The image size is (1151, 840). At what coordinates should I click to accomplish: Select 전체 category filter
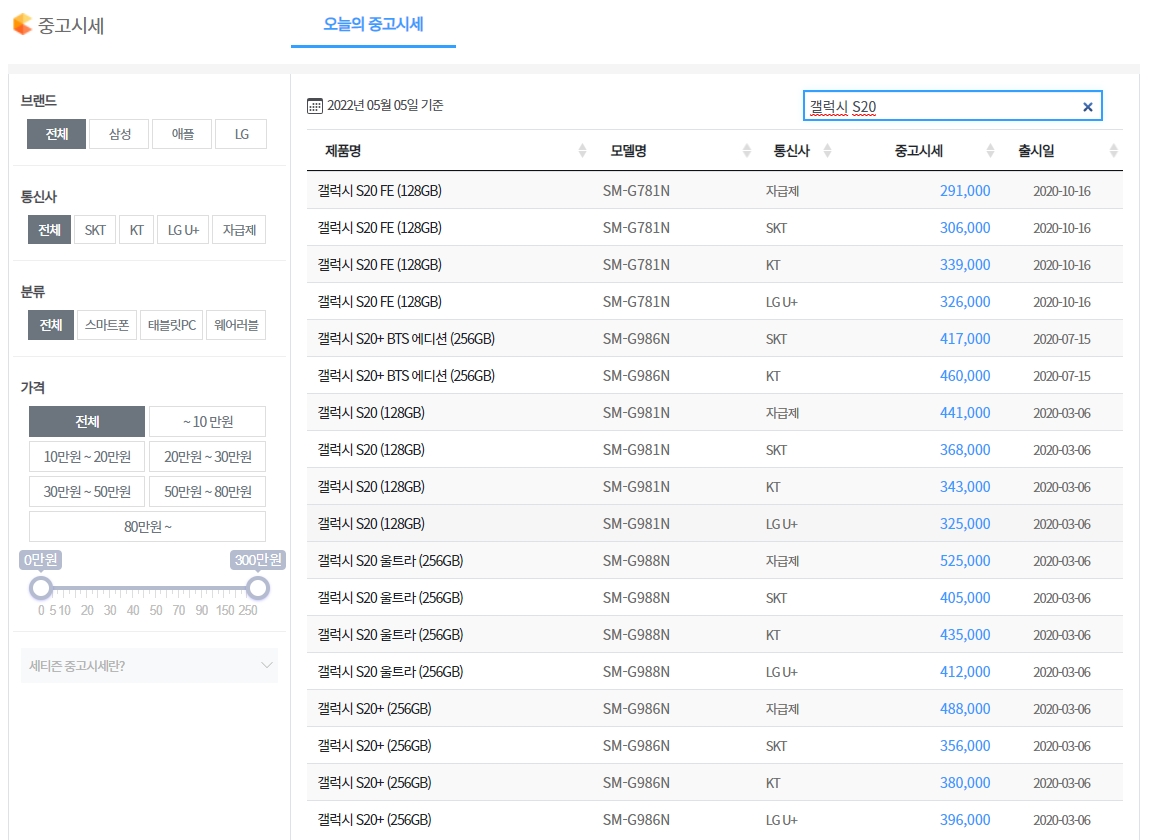(x=51, y=325)
